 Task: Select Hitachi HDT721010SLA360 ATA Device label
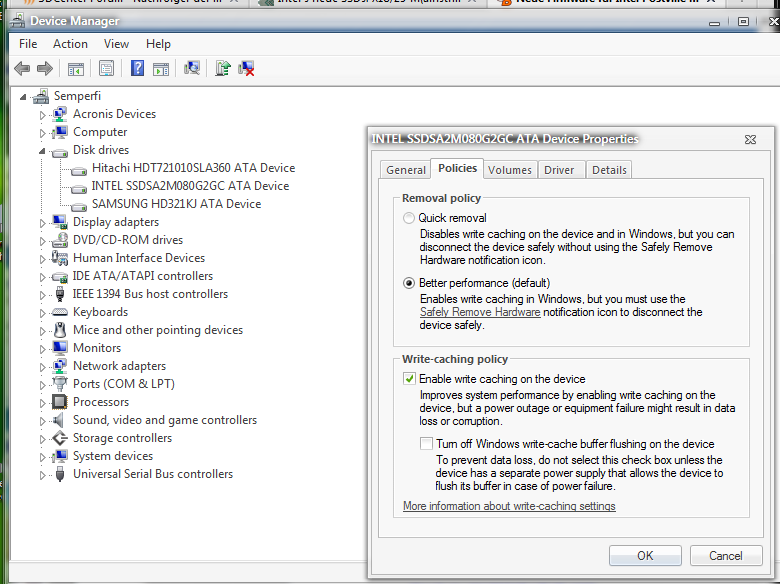pos(194,168)
